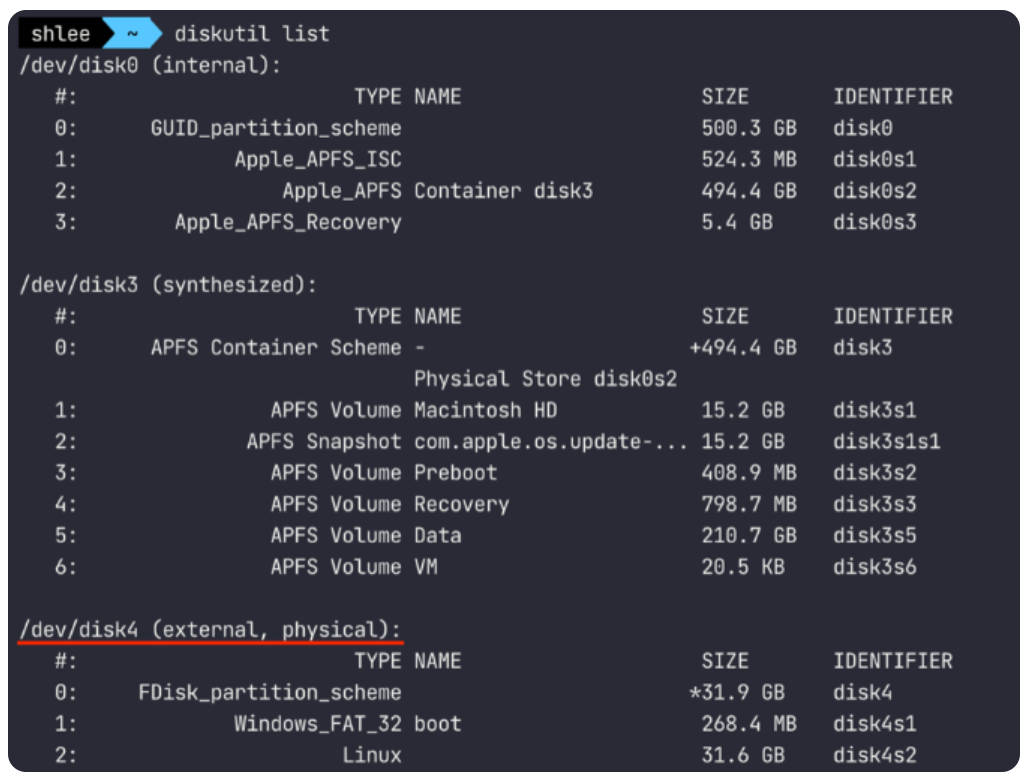Click the Windows_FAT_32 partition type
The width and height of the screenshot is (1028, 781).
click(x=317, y=723)
